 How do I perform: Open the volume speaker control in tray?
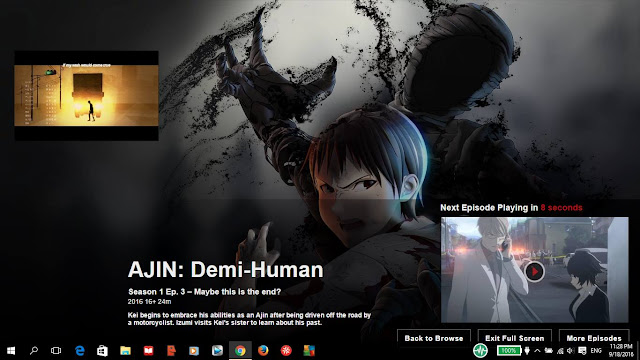tap(571, 351)
